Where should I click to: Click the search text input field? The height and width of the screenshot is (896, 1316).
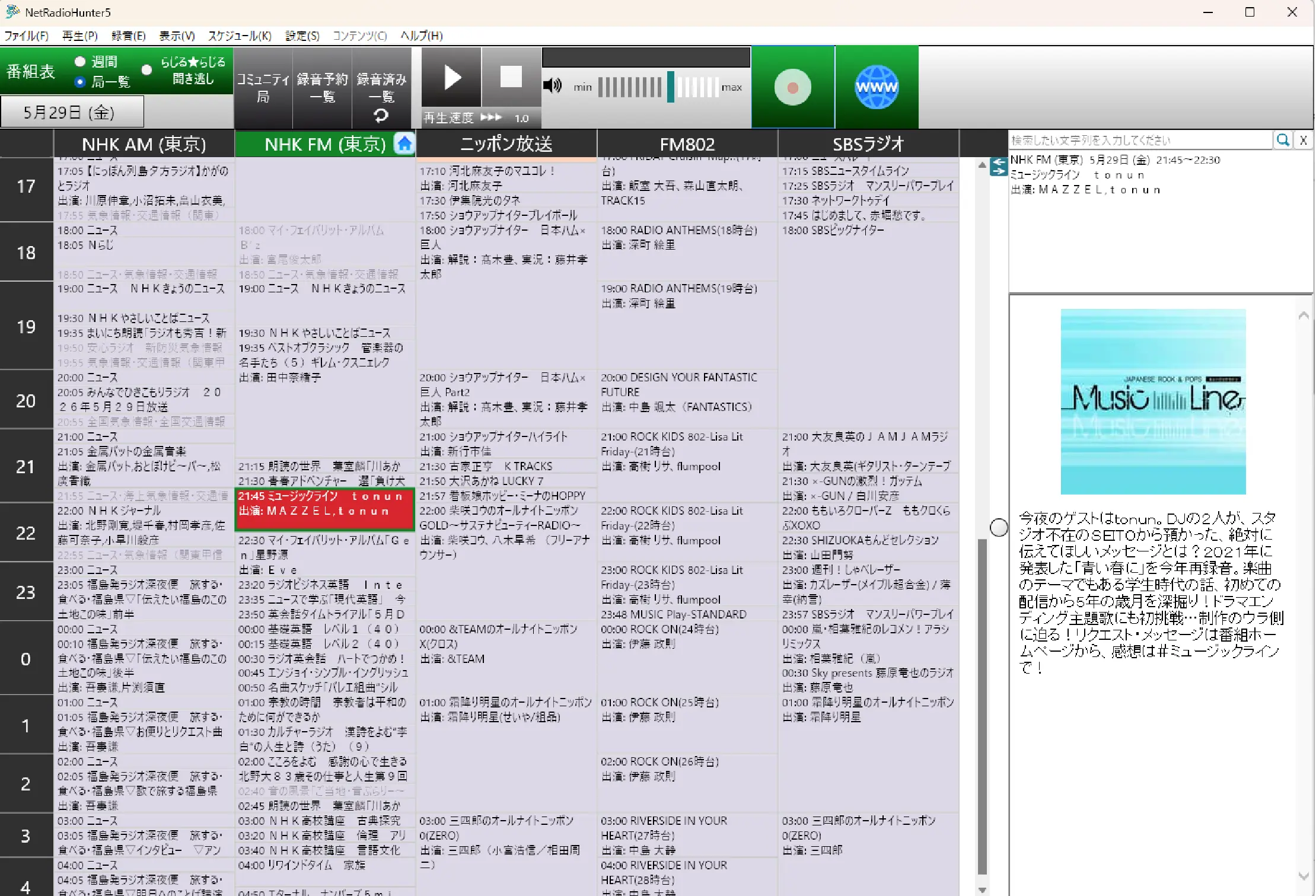click(x=1140, y=140)
